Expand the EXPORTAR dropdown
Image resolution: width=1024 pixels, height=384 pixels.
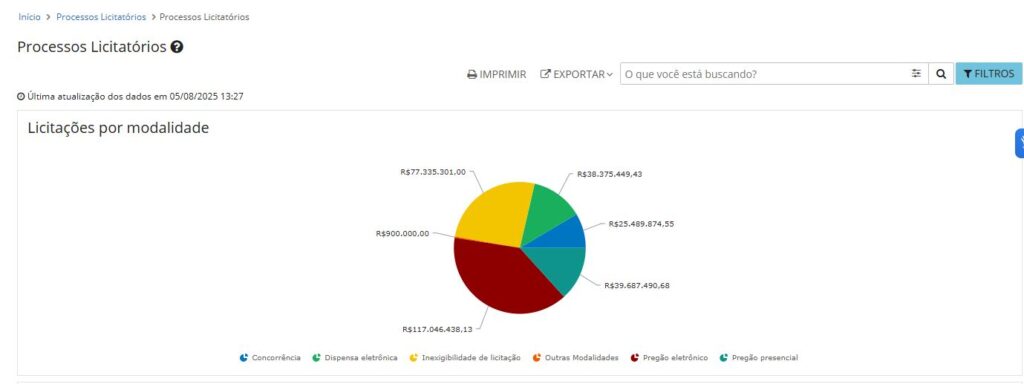pos(577,74)
